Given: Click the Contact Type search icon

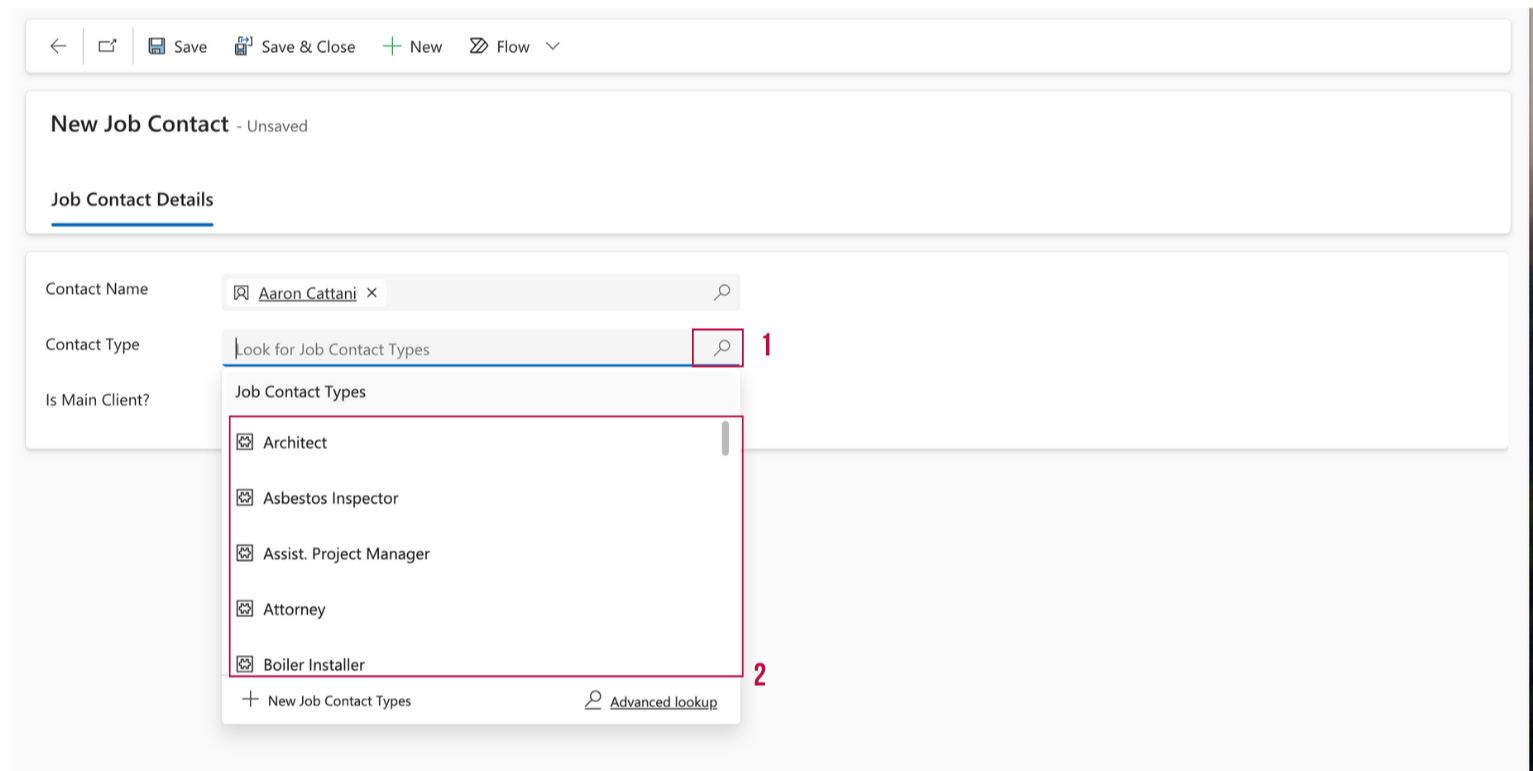Looking at the screenshot, I should pyautogui.click(x=721, y=348).
